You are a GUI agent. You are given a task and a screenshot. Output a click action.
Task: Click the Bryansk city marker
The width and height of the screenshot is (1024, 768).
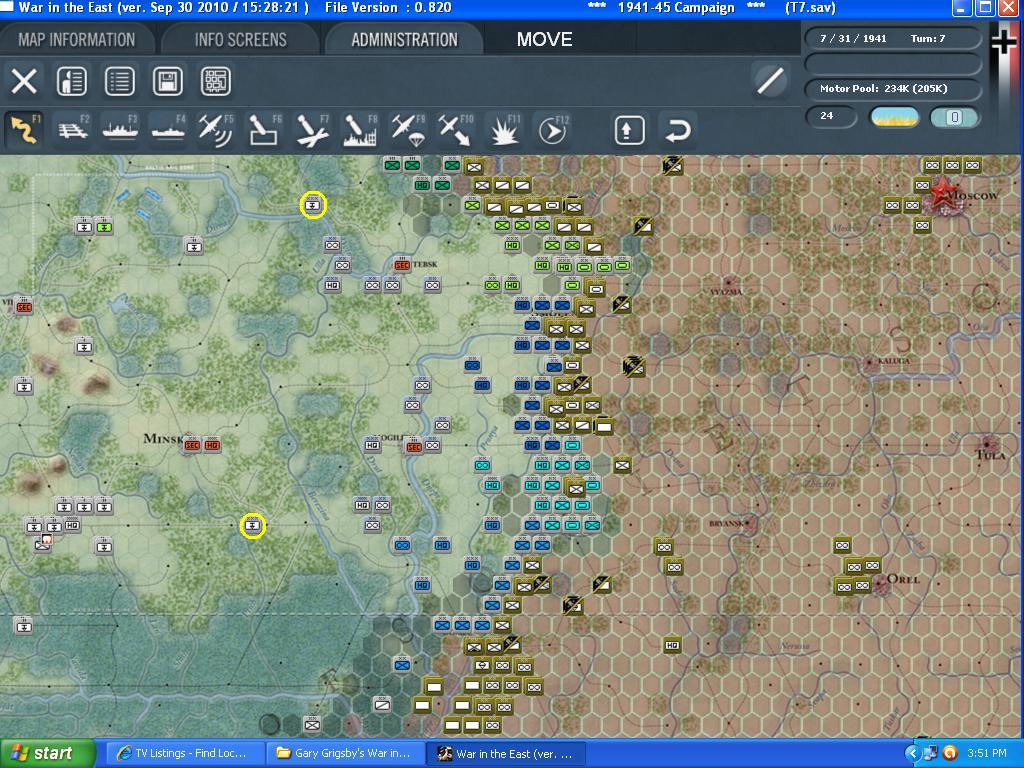tap(750, 523)
